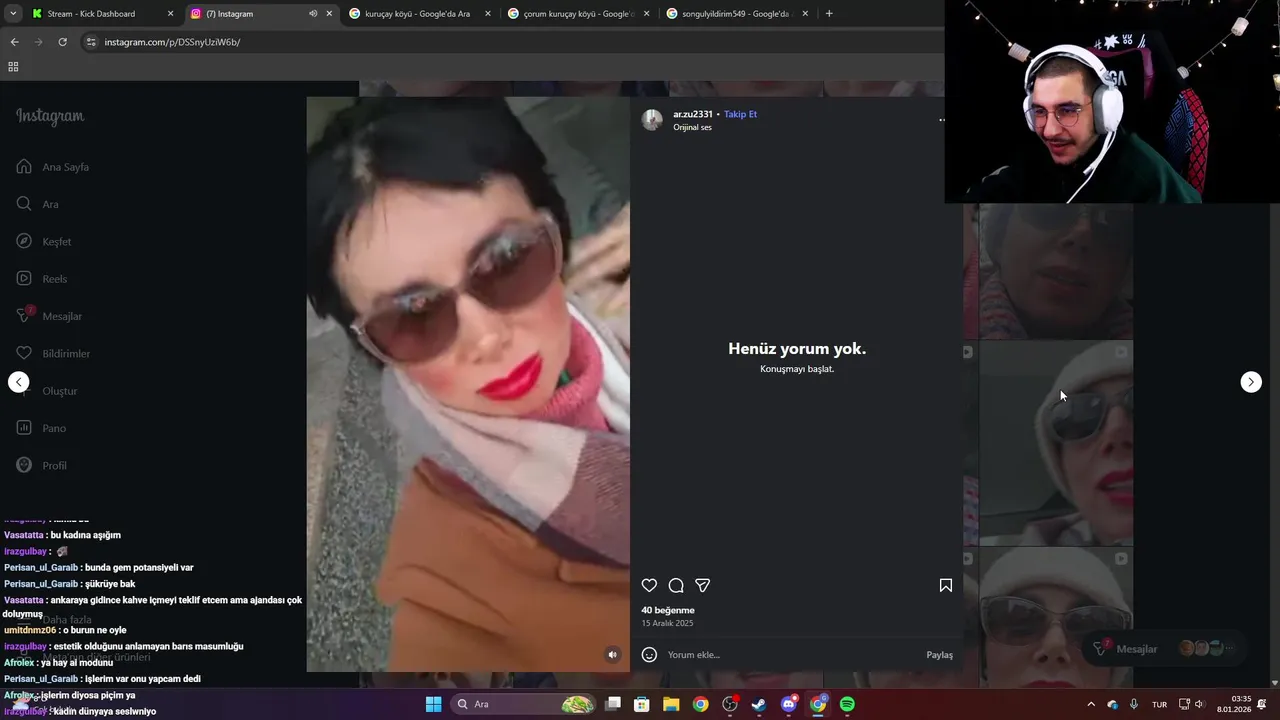The width and height of the screenshot is (1280, 720).
Task: Click the Yorum ekle comment field
Action: pyautogui.click(x=790, y=655)
